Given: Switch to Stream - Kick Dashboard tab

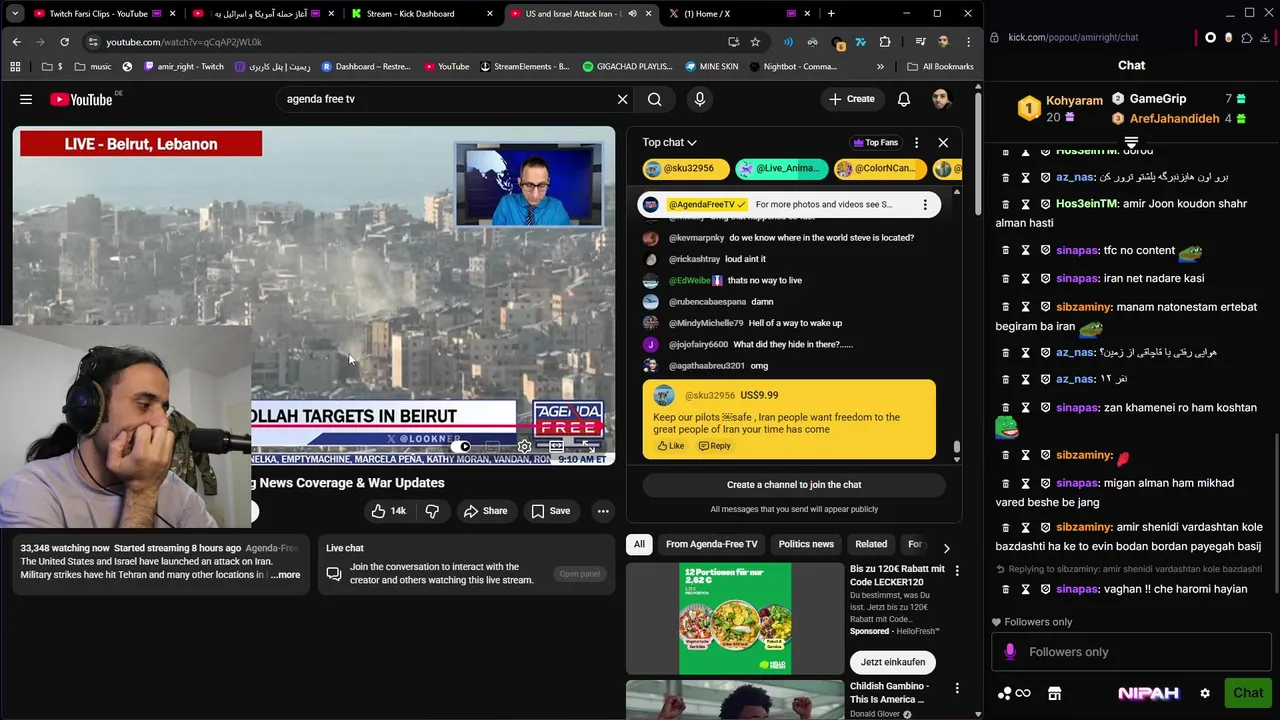Looking at the screenshot, I should 410,14.
